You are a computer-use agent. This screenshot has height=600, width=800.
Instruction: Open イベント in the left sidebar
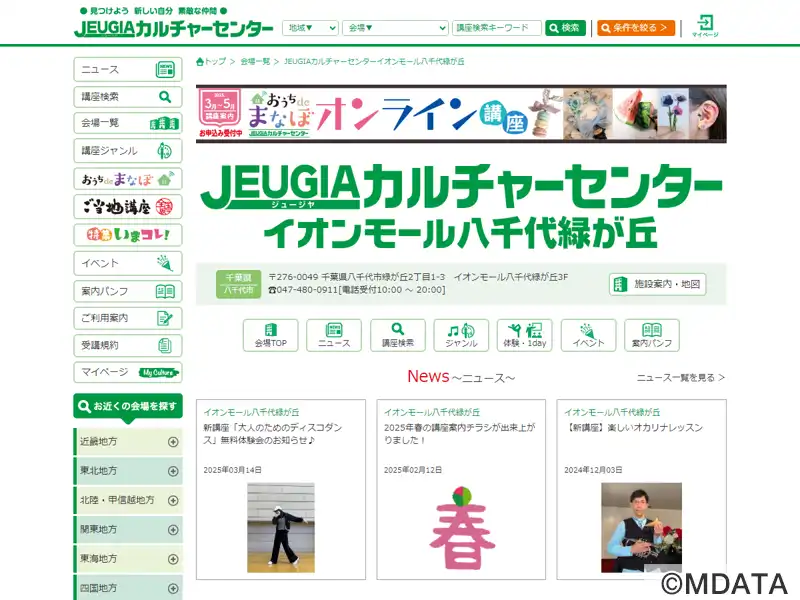coord(128,263)
